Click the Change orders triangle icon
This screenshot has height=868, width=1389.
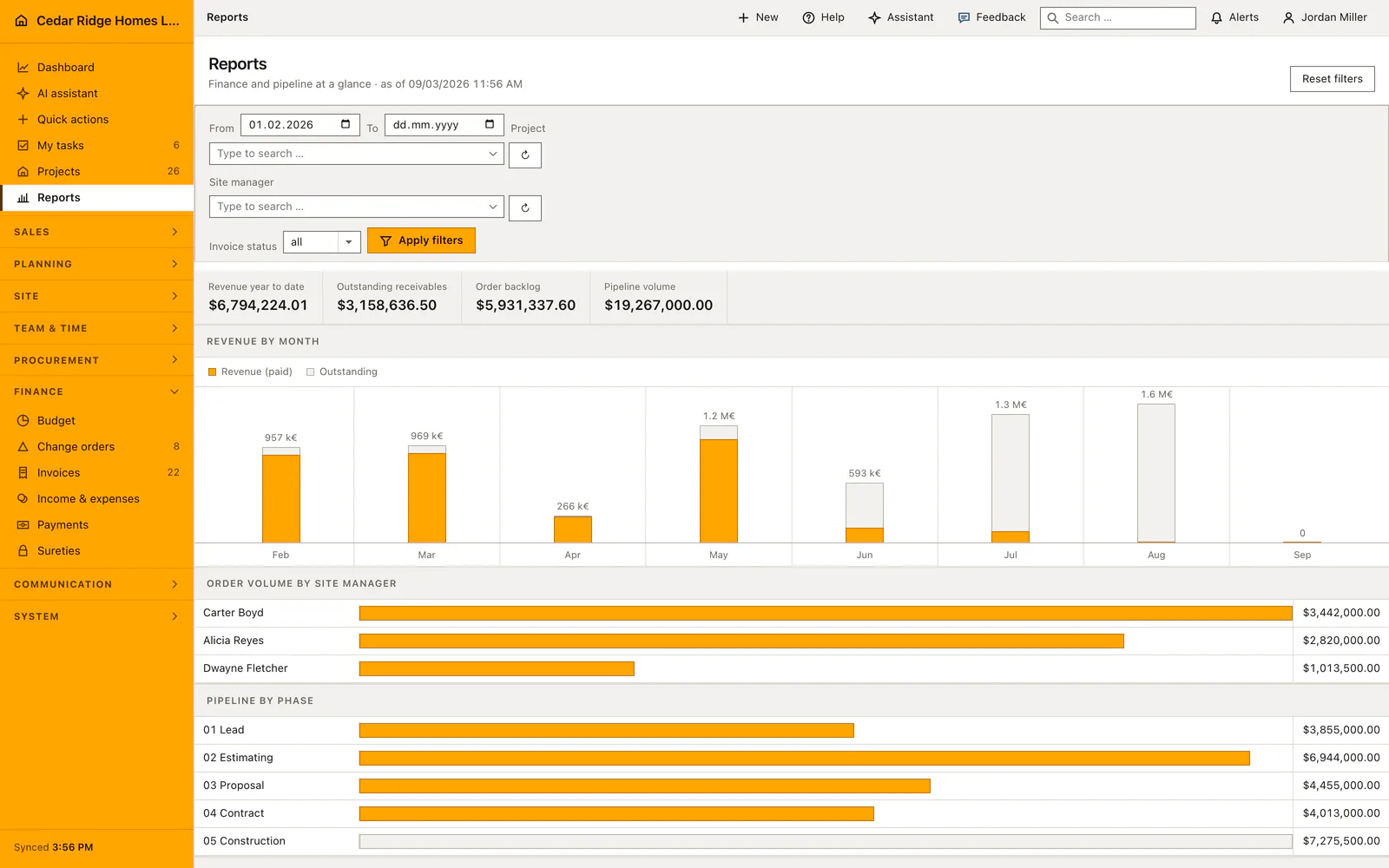(x=23, y=447)
